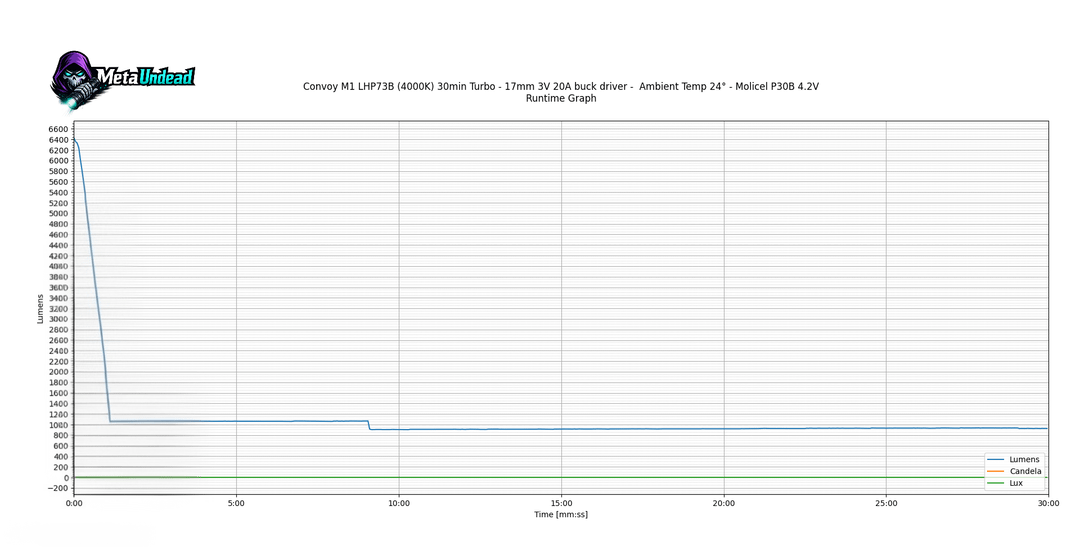Image resolution: width=1080 pixels, height=547 pixels.
Task: Select the Lumens legend label
Action: 1025,459
